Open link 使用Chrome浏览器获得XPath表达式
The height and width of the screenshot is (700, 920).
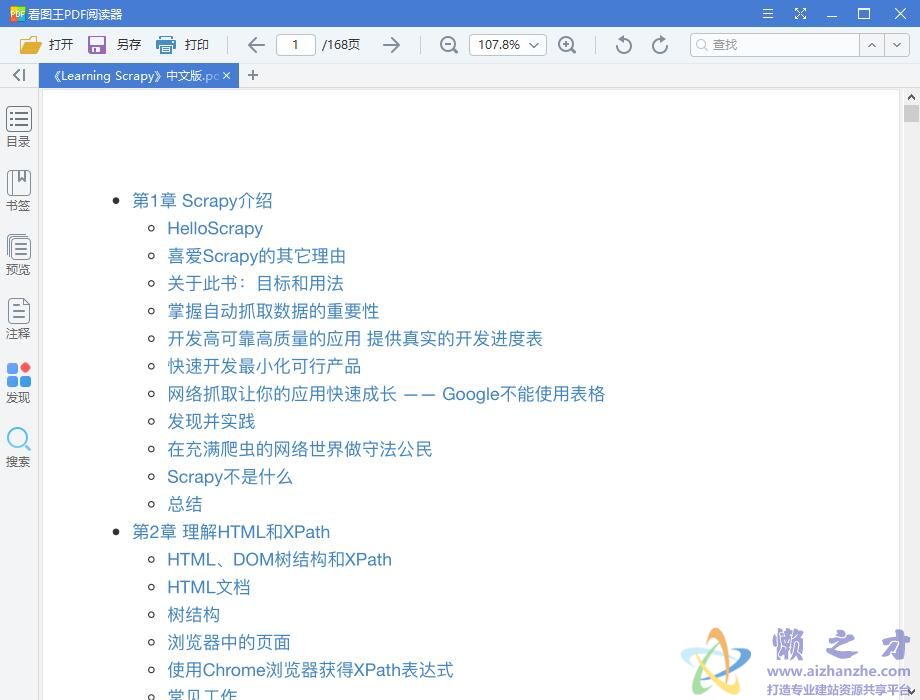[x=310, y=669]
